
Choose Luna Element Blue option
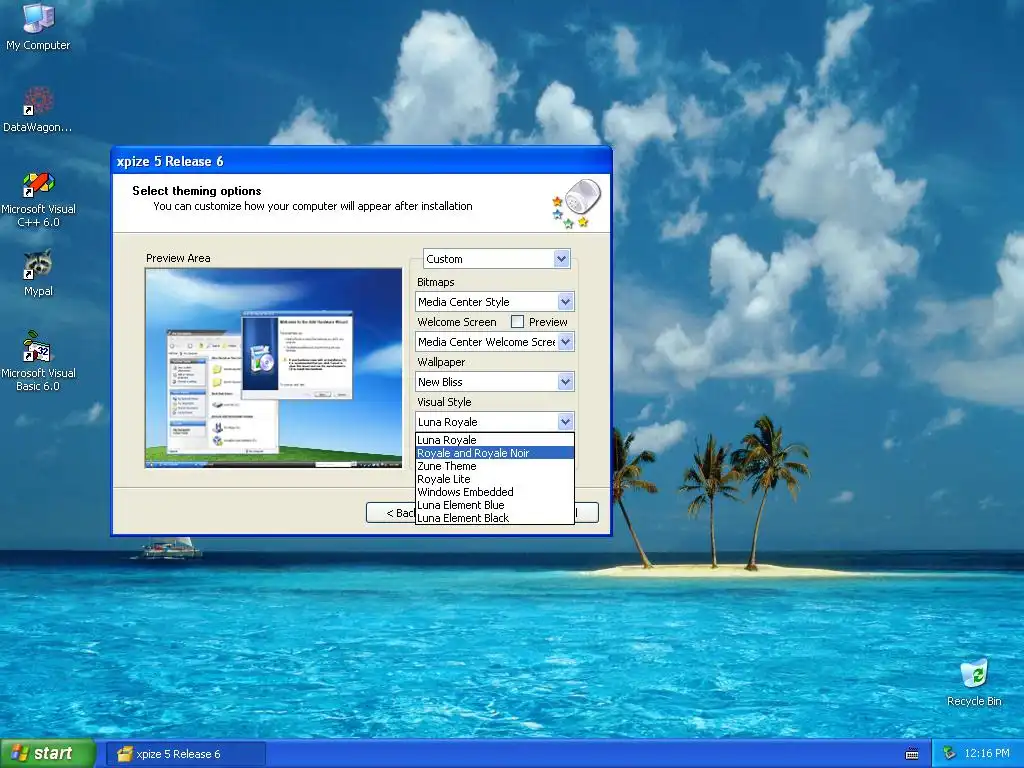coord(495,505)
